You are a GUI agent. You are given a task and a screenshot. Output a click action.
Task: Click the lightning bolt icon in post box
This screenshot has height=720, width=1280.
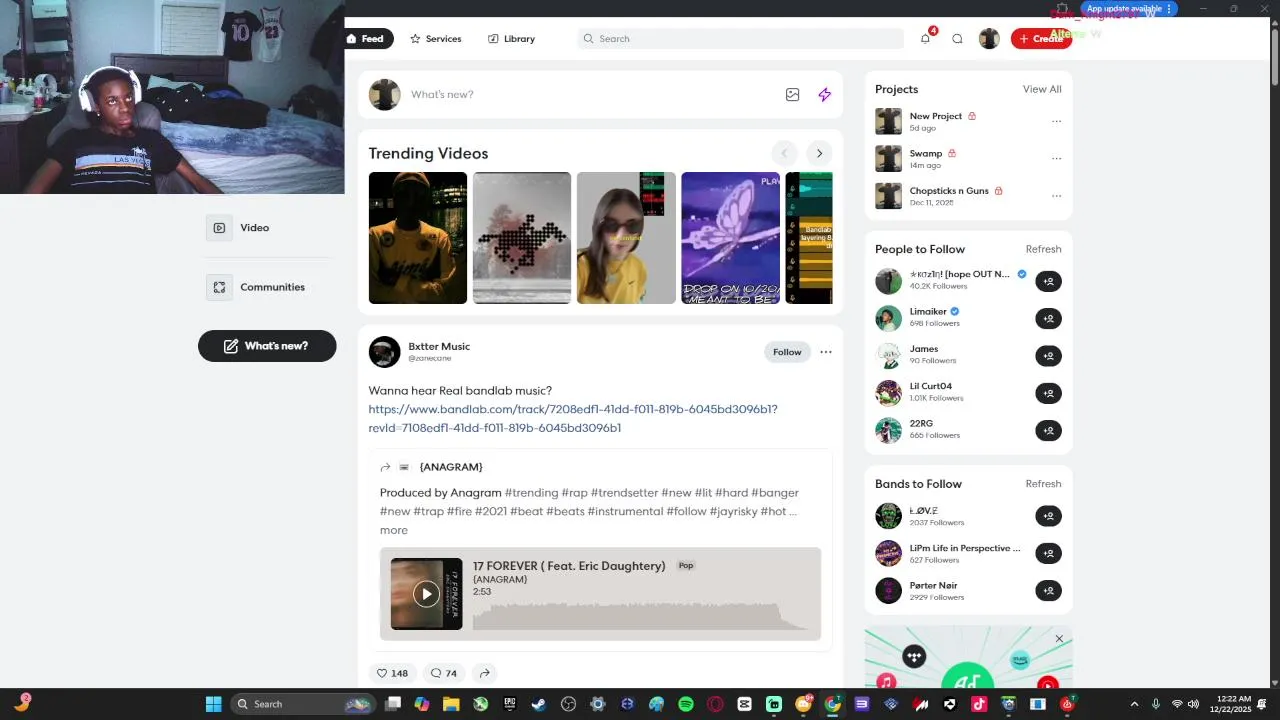pos(824,95)
